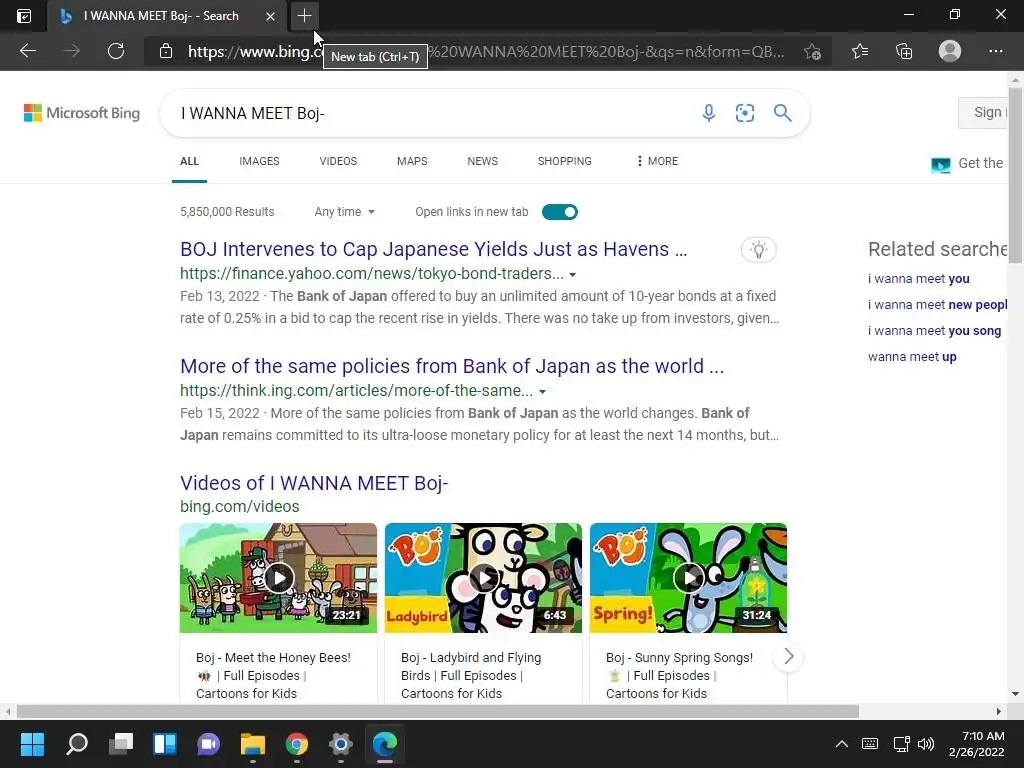The width and height of the screenshot is (1024, 768).
Task: Search using voice microphone icon
Action: click(x=709, y=113)
